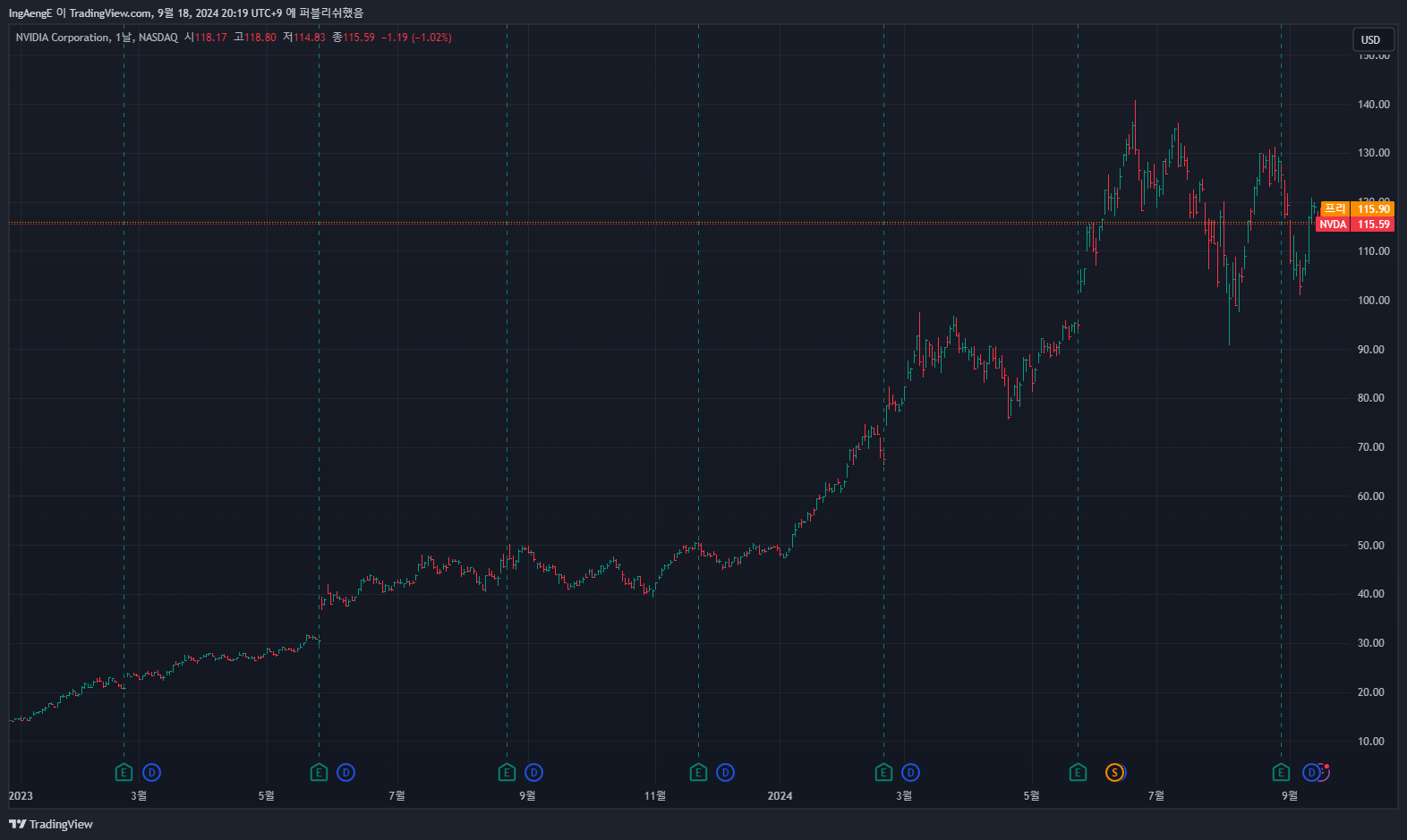This screenshot has width=1407, height=840.
Task: Click the 2024 label on time axis
Action: point(780,796)
